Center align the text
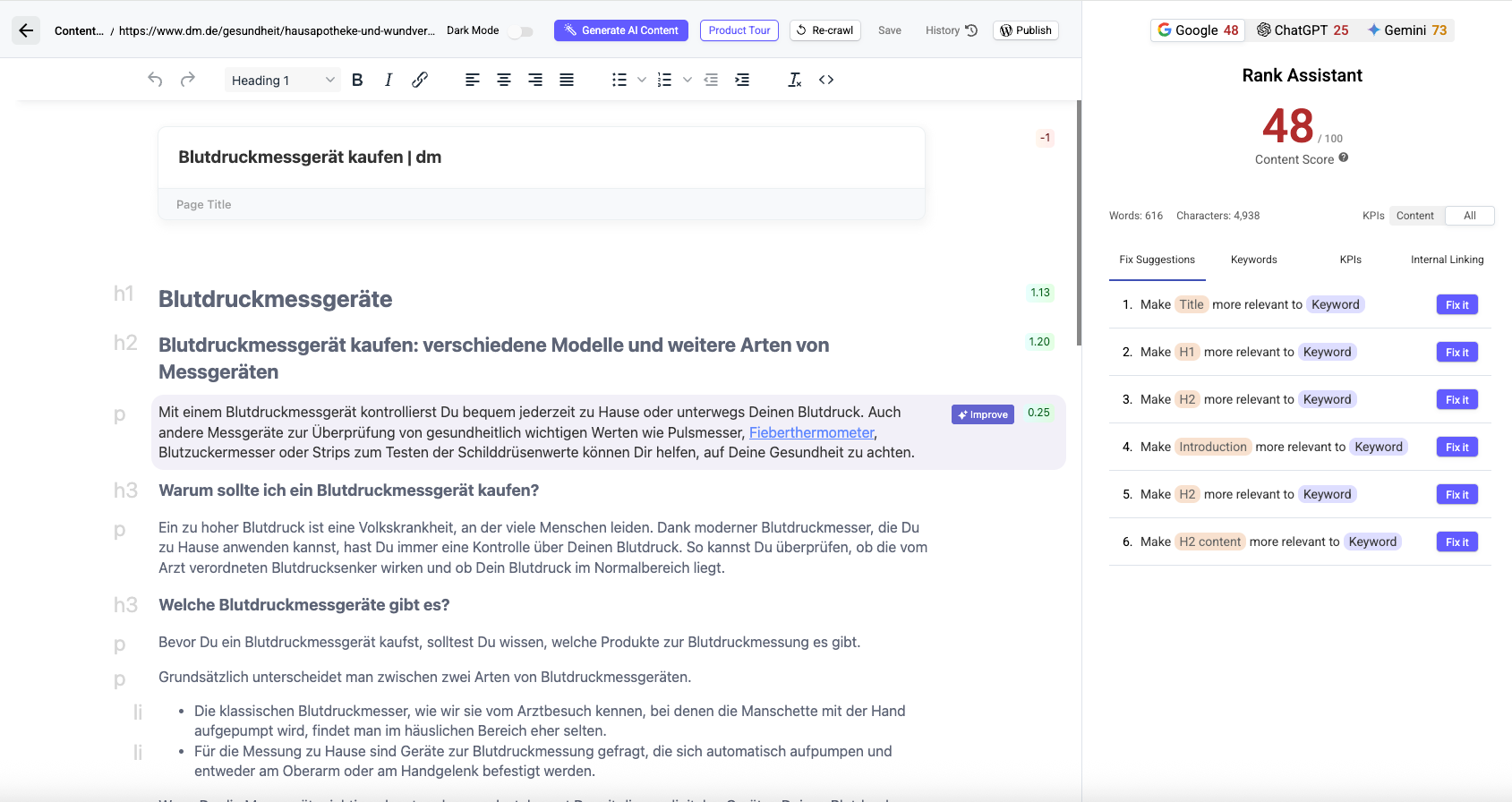Viewport: 1512px width, 802px height. tap(504, 80)
